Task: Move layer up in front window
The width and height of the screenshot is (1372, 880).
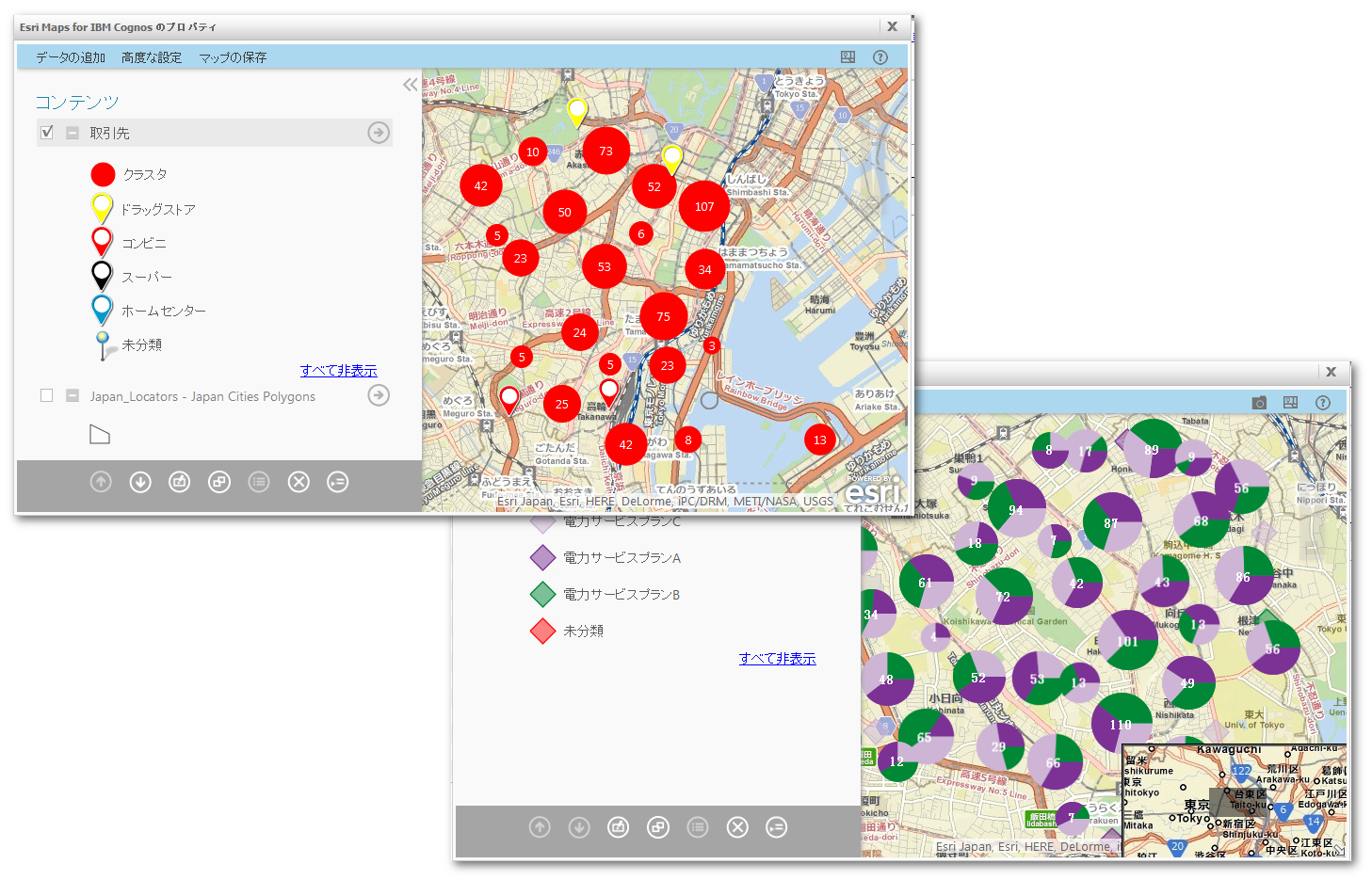Action: [x=101, y=482]
